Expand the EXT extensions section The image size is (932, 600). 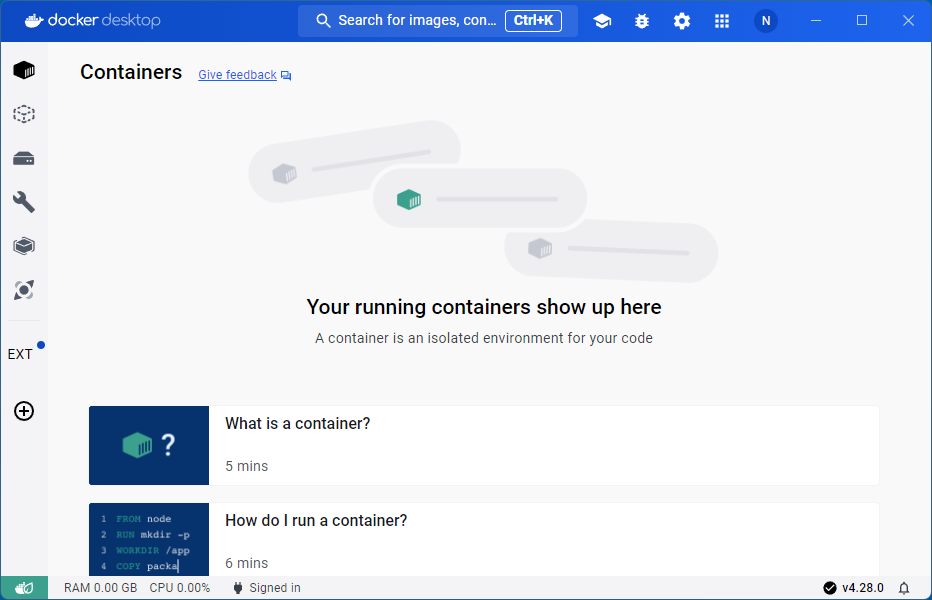coord(22,353)
